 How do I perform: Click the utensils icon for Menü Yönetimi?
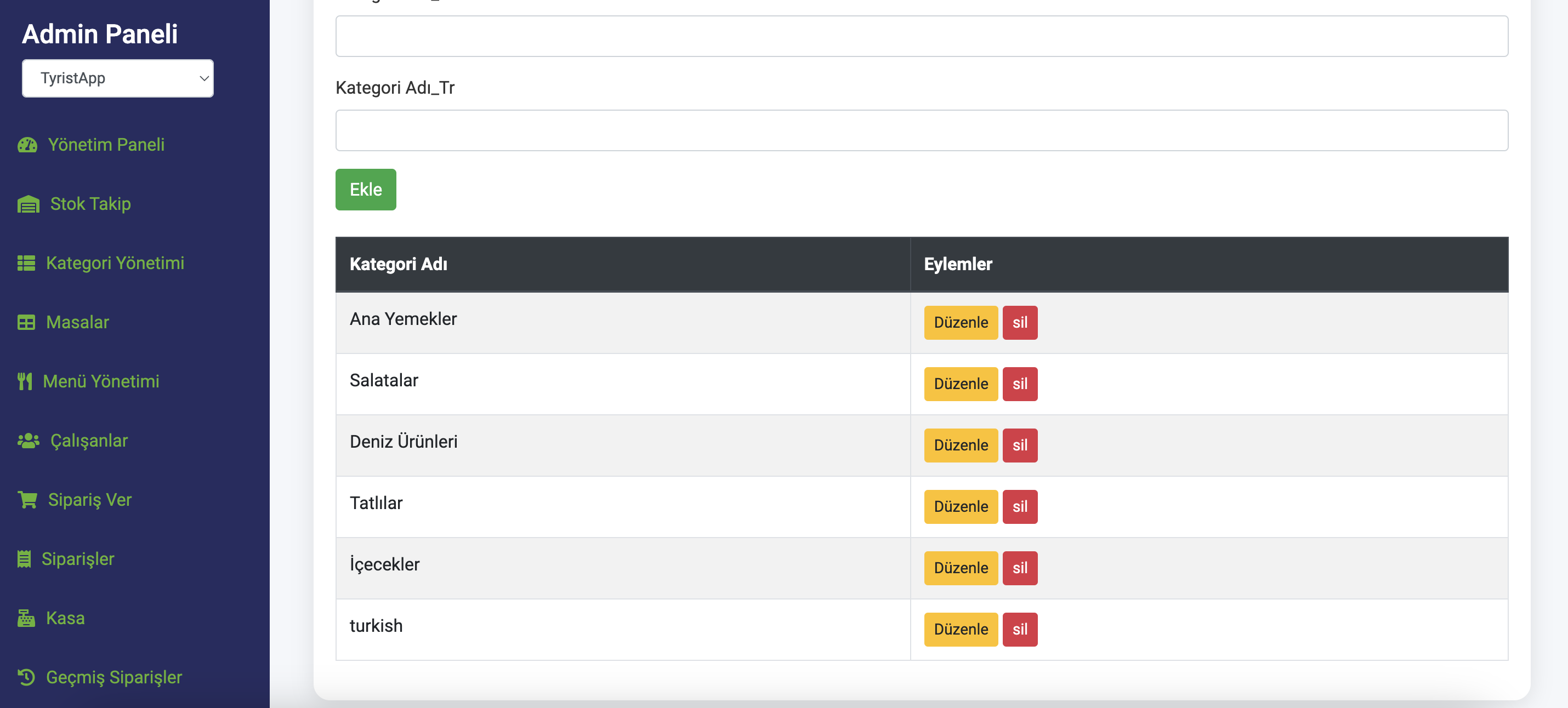[x=25, y=381]
